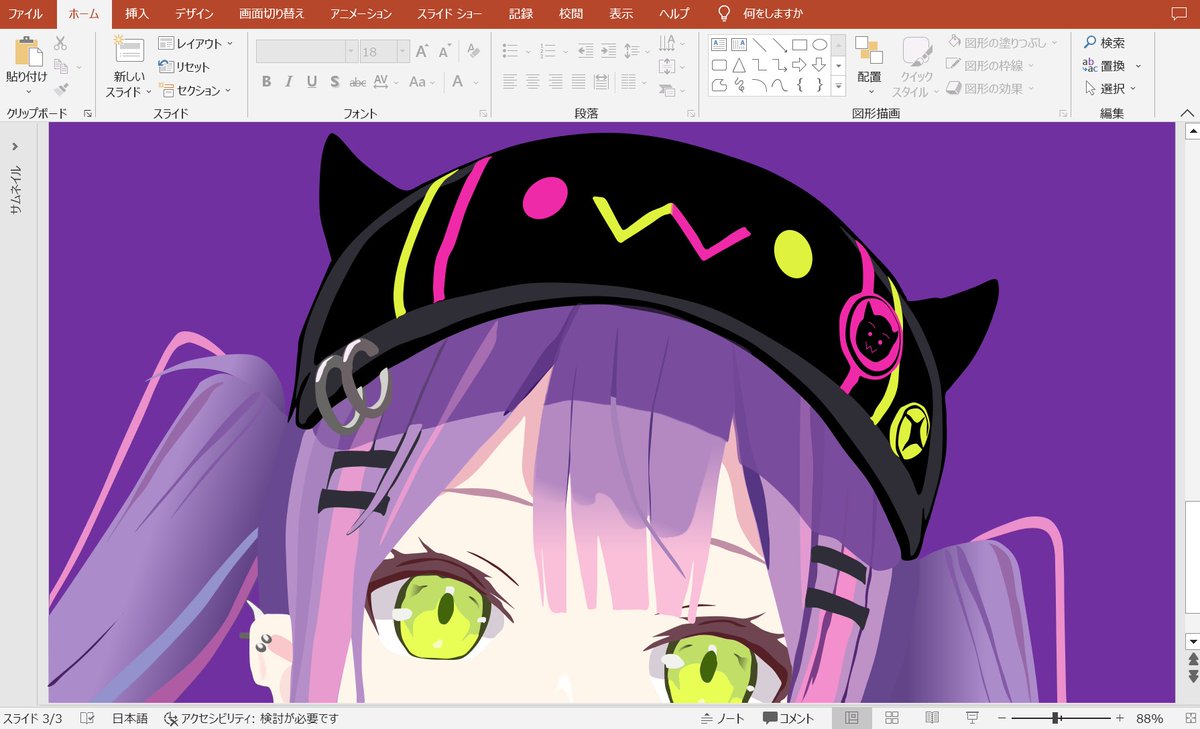
Task: Click the decrease indent icon
Action: point(584,51)
